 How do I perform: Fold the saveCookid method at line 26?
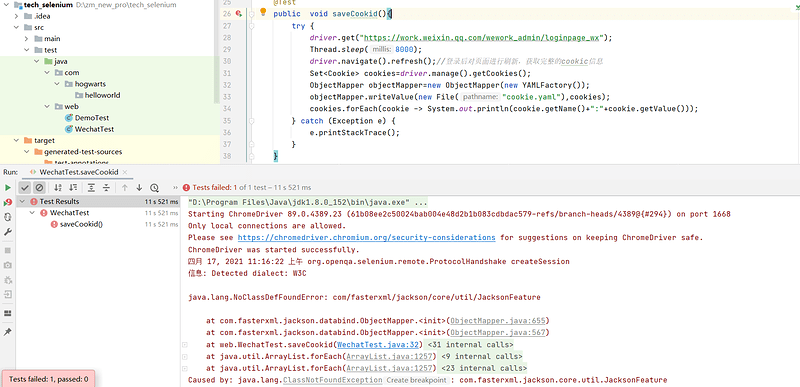(x=251, y=14)
